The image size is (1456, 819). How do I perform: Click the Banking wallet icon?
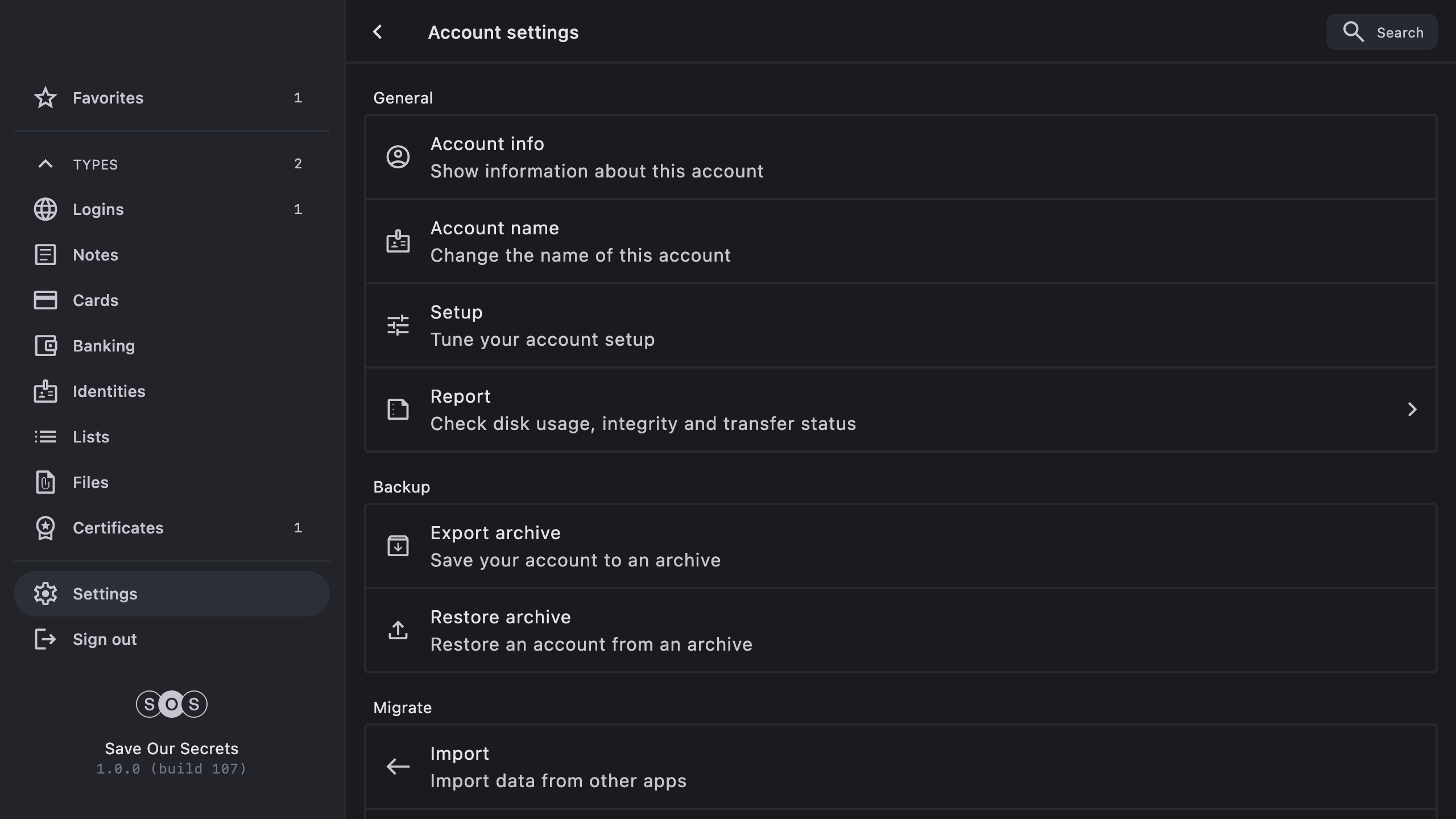coord(45,346)
